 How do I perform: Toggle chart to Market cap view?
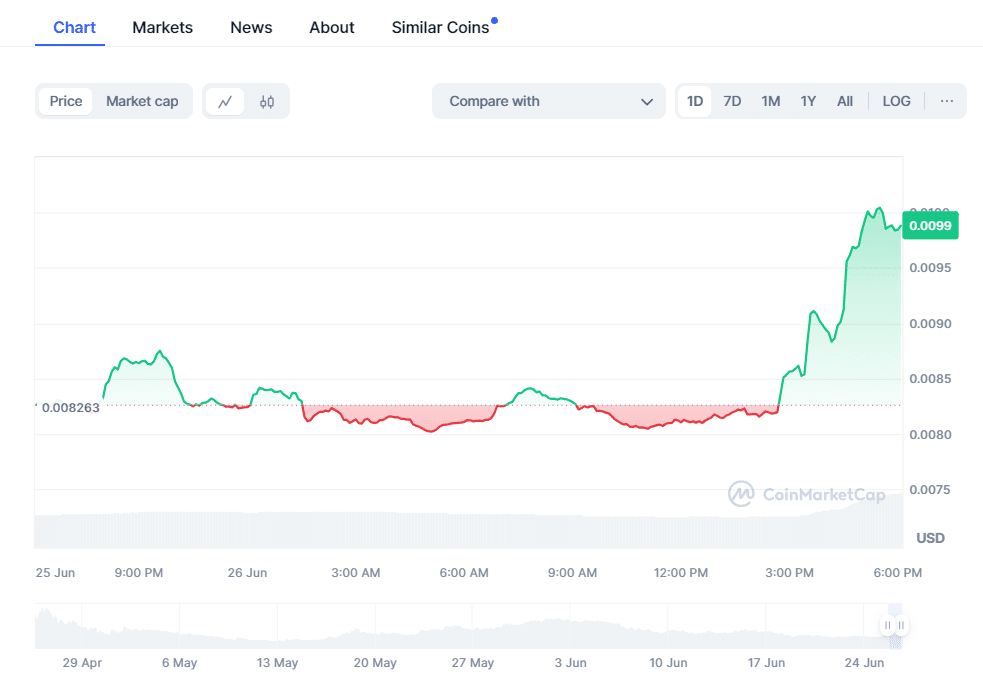pyautogui.click(x=142, y=101)
